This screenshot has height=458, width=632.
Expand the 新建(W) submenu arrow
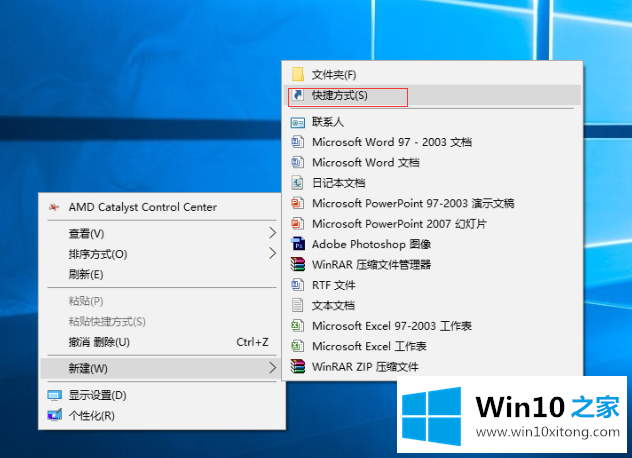272,368
